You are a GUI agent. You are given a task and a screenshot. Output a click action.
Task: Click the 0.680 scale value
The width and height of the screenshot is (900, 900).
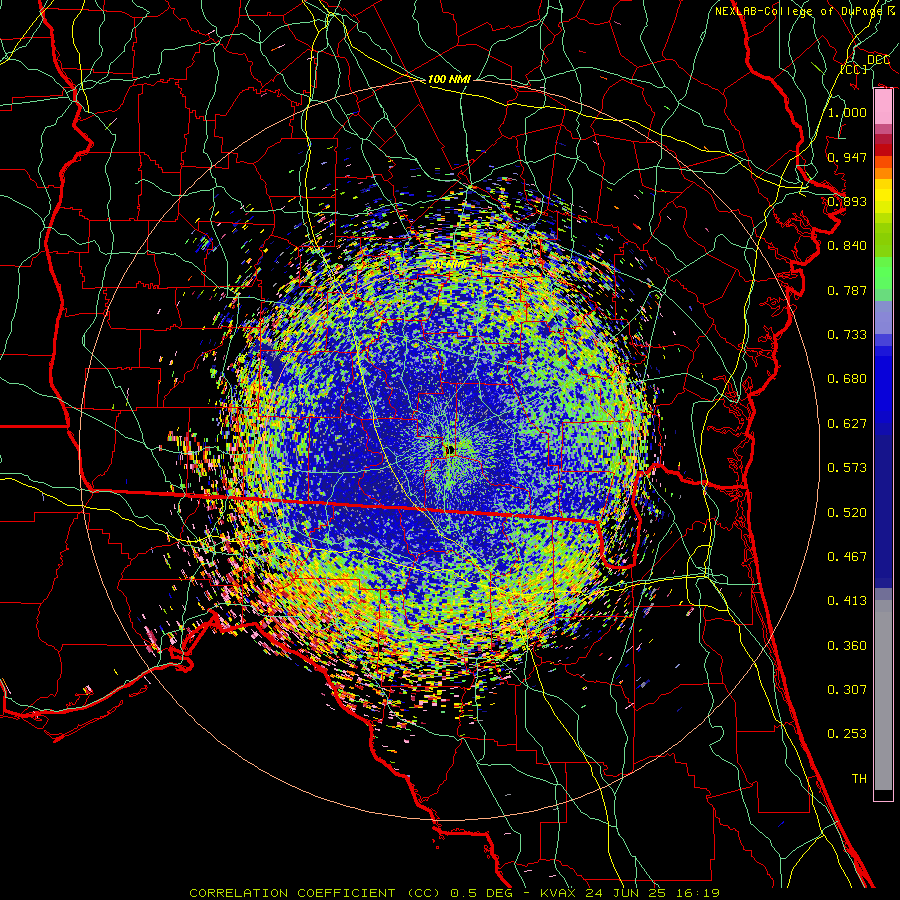point(847,379)
